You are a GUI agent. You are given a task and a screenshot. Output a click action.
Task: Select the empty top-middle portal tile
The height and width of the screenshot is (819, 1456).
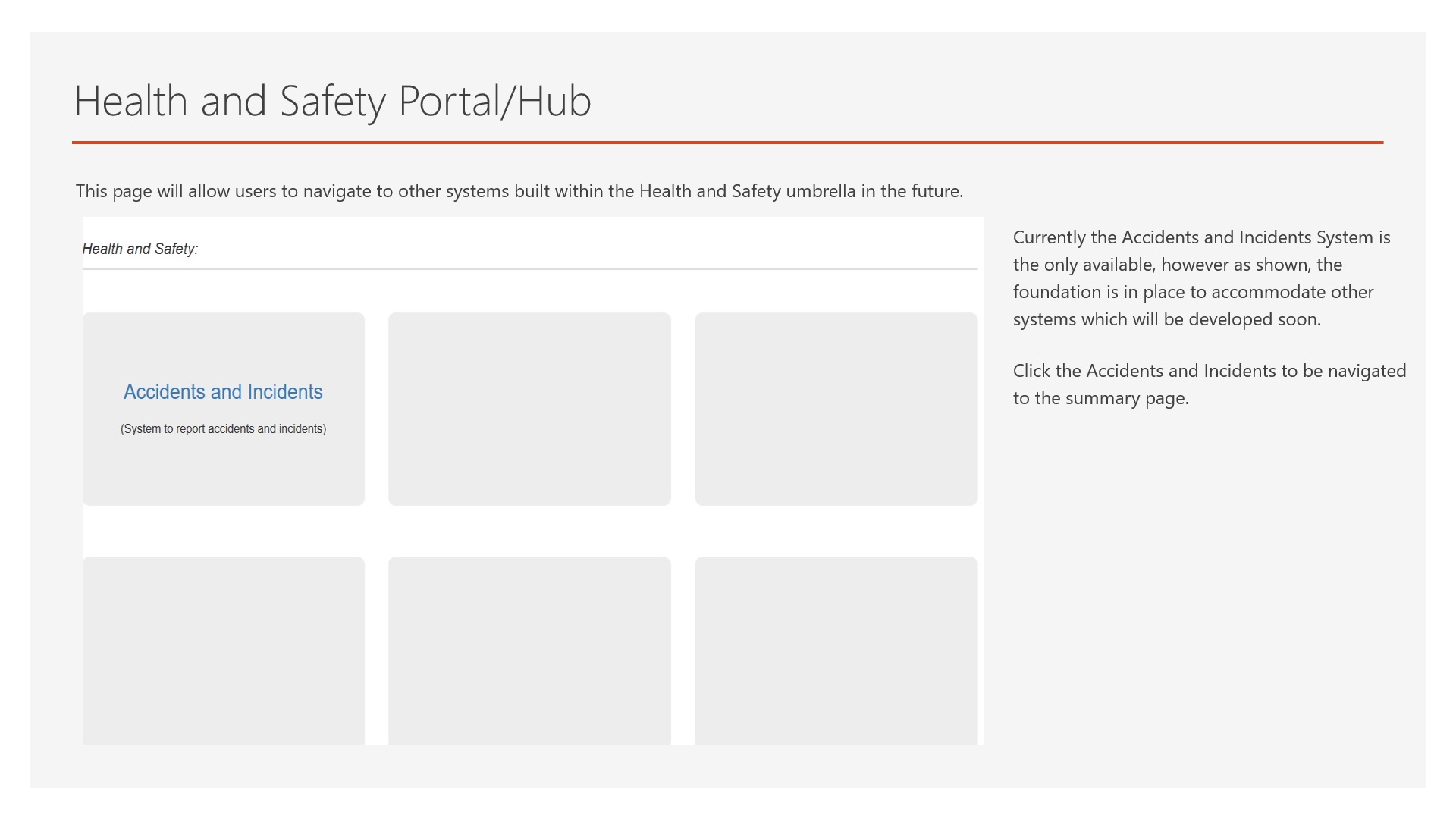529,409
